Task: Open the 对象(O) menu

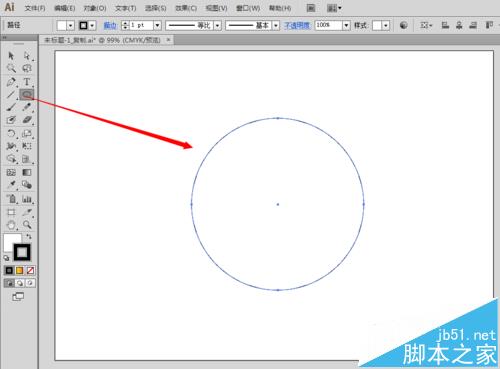Action: tap(95, 8)
